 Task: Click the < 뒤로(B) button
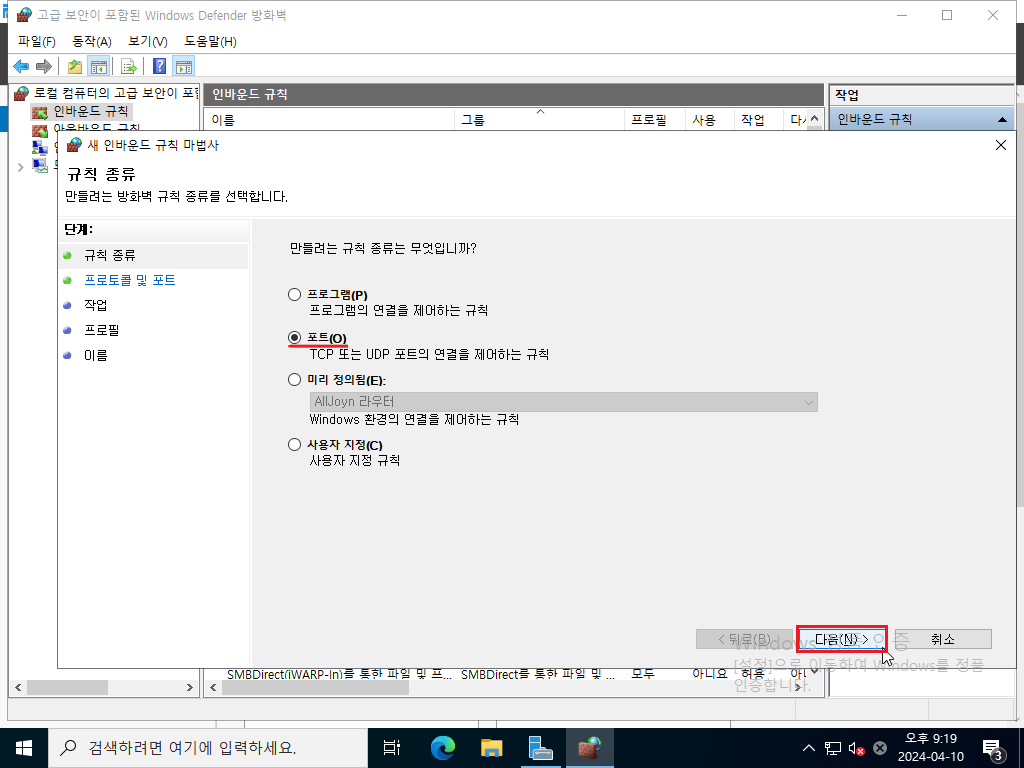pyautogui.click(x=744, y=639)
